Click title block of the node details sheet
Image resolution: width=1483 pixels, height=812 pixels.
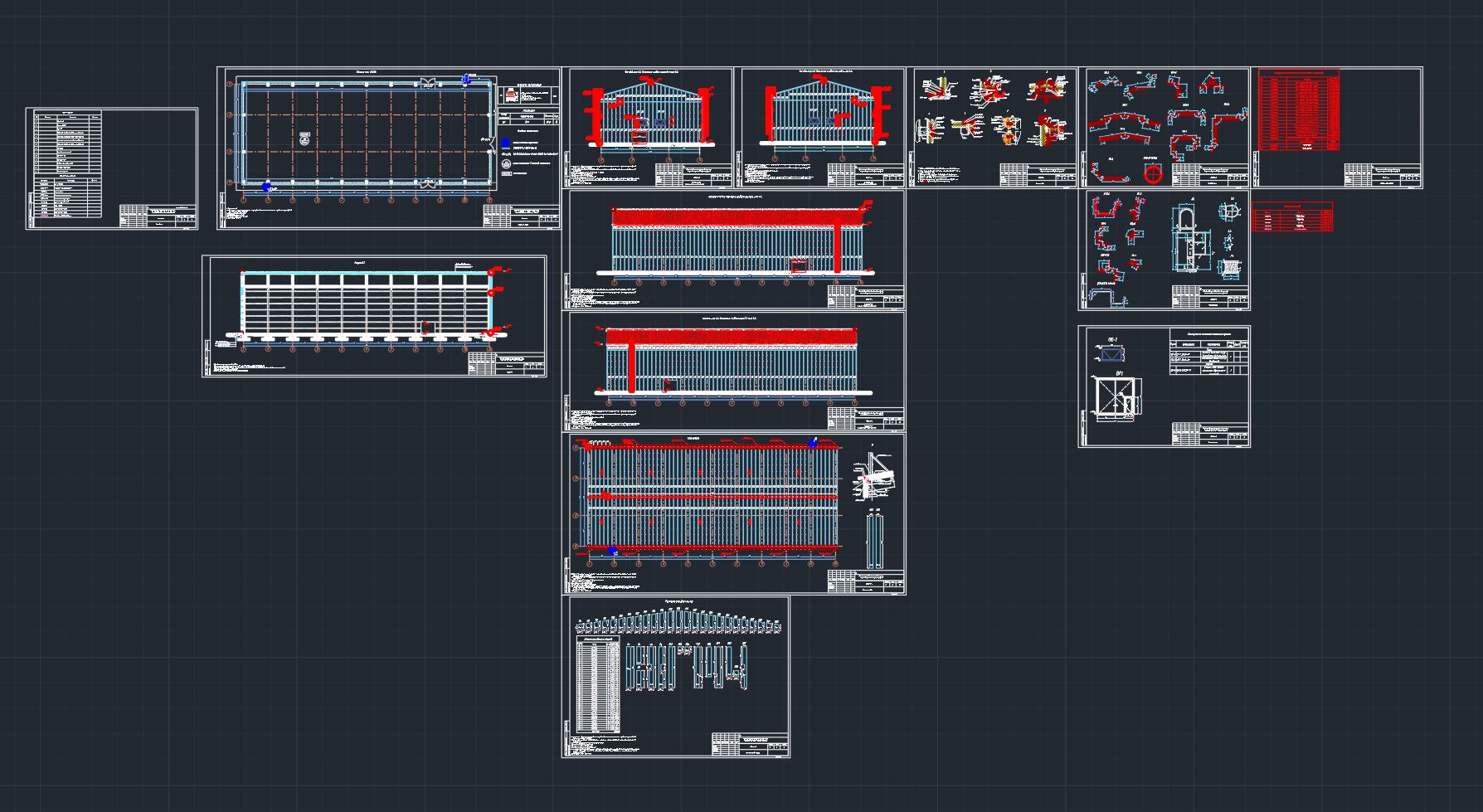(x=1038, y=174)
